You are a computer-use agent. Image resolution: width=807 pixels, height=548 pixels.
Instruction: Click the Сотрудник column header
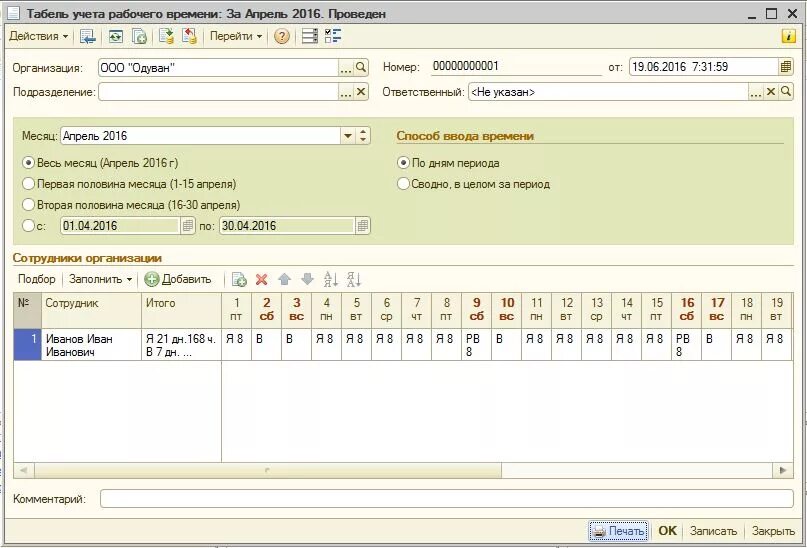pos(91,310)
